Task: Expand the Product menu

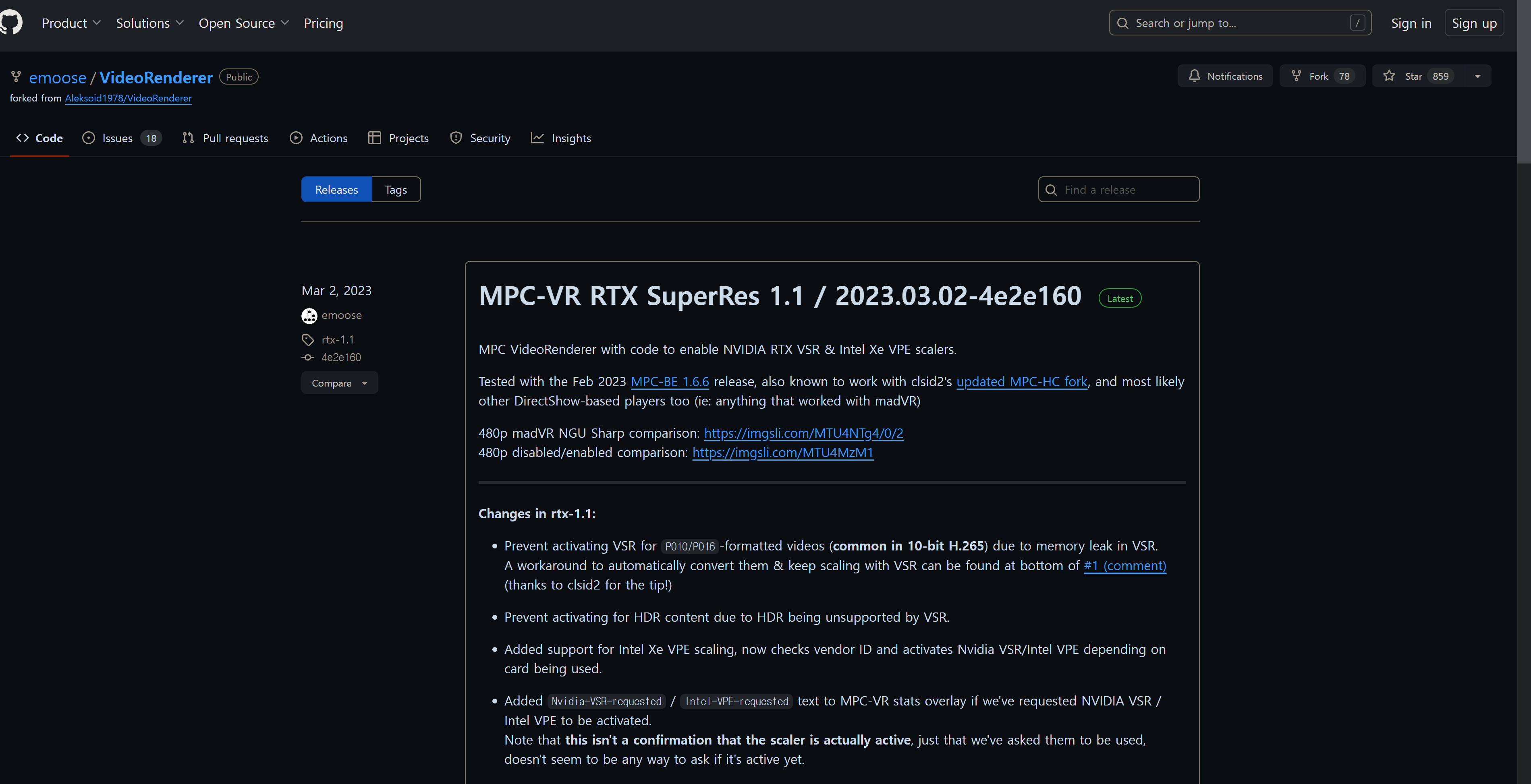Action: tap(71, 23)
